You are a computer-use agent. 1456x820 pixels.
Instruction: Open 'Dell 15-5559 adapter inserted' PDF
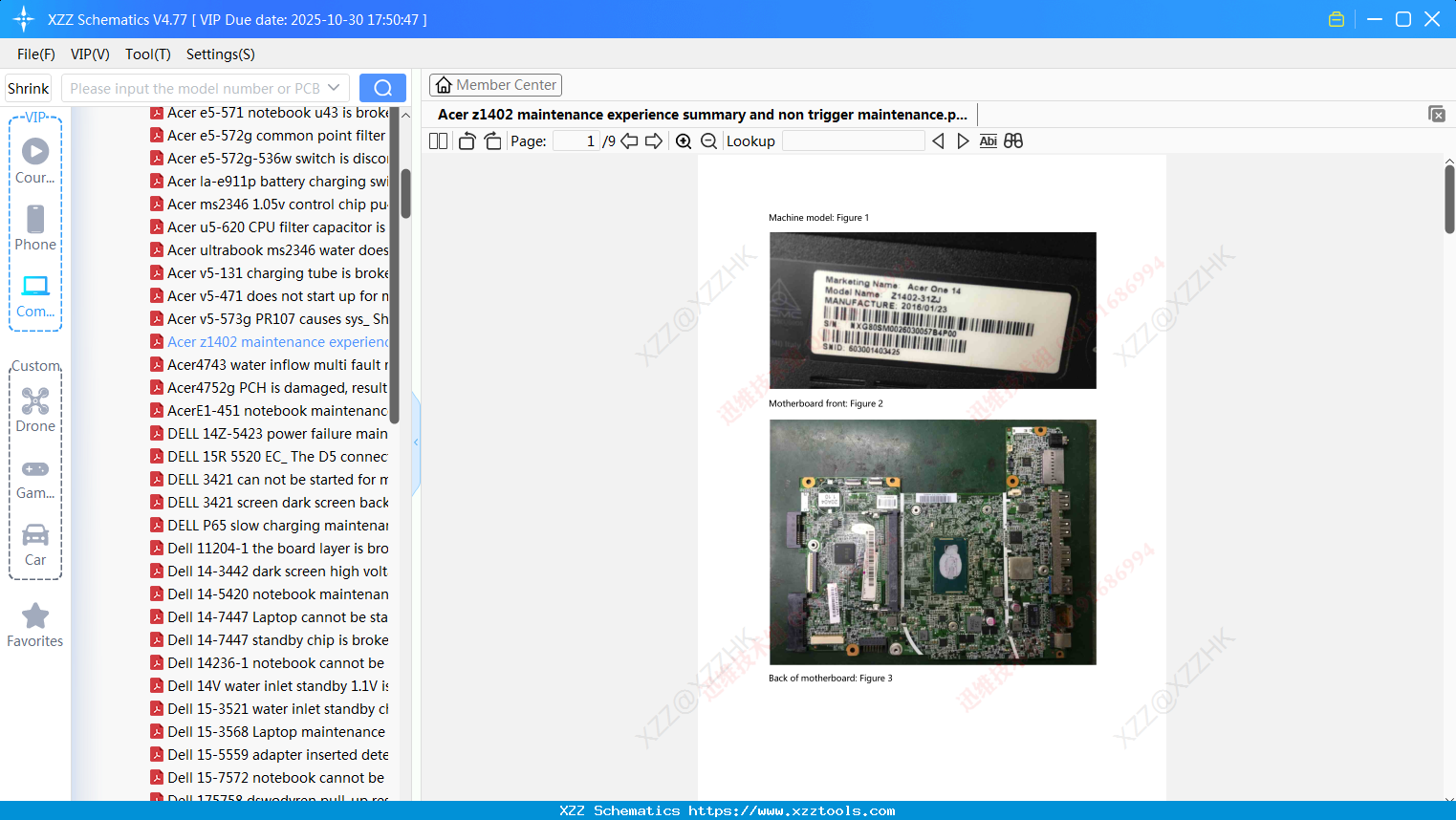pyautogui.click(x=270, y=755)
